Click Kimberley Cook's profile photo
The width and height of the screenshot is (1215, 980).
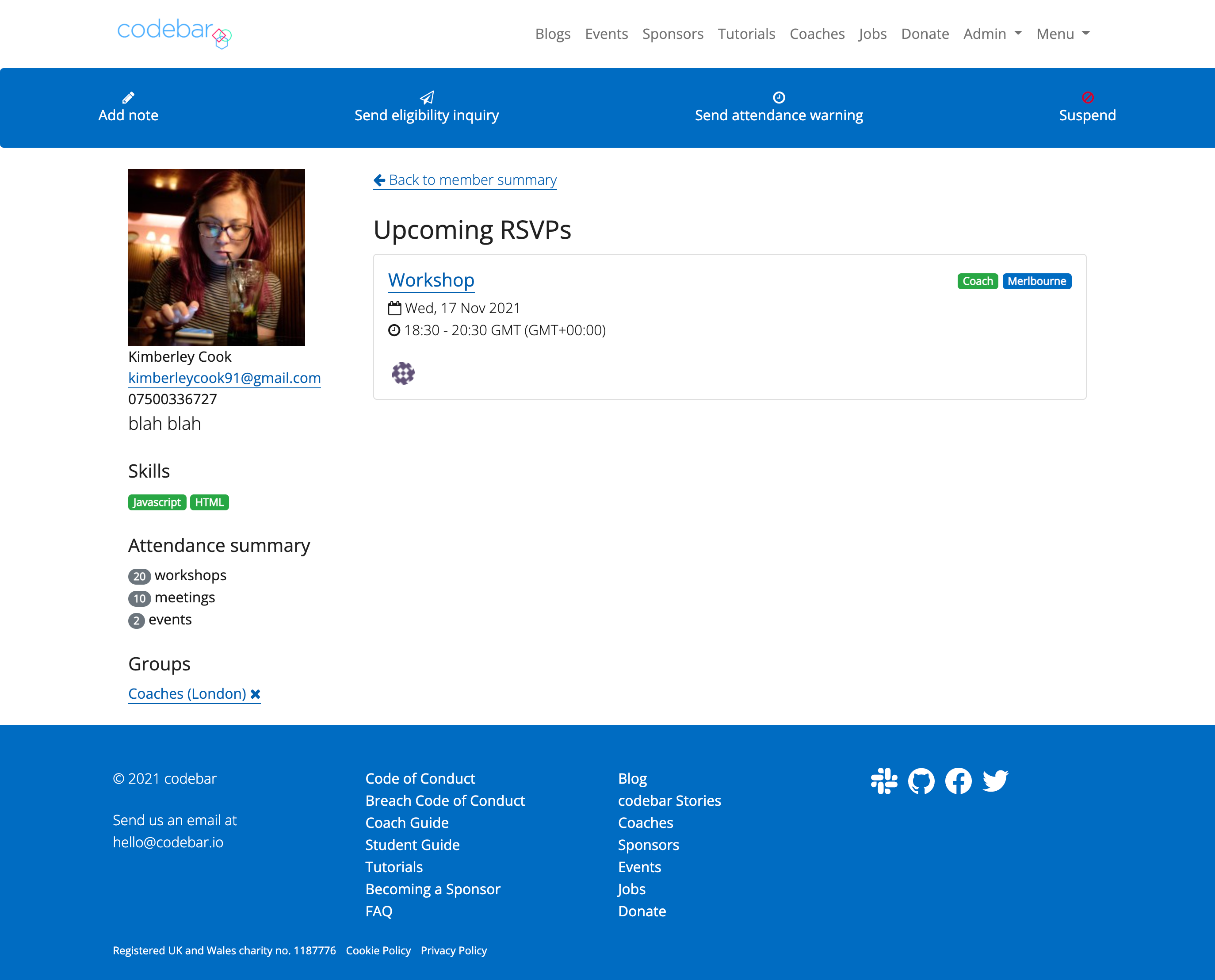click(x=216, y=257)
